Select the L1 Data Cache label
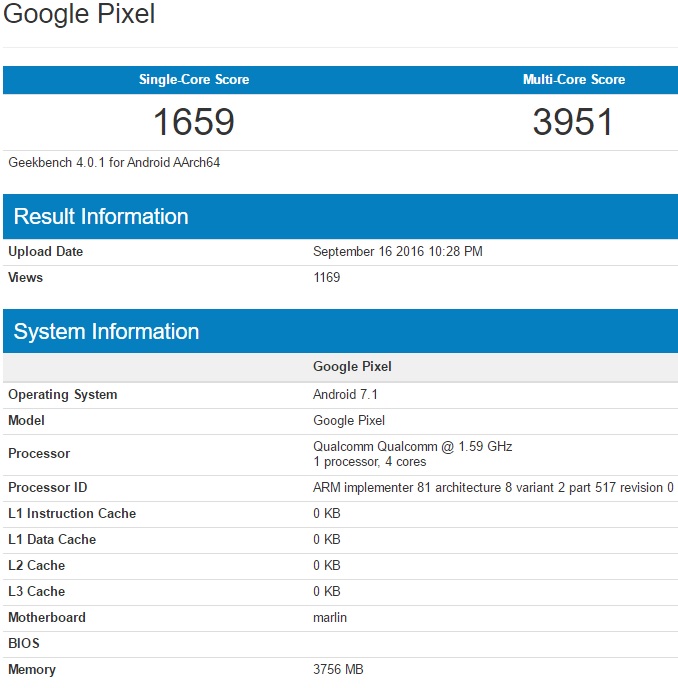Viewport: 678px width, 688px height. [52, 539]
